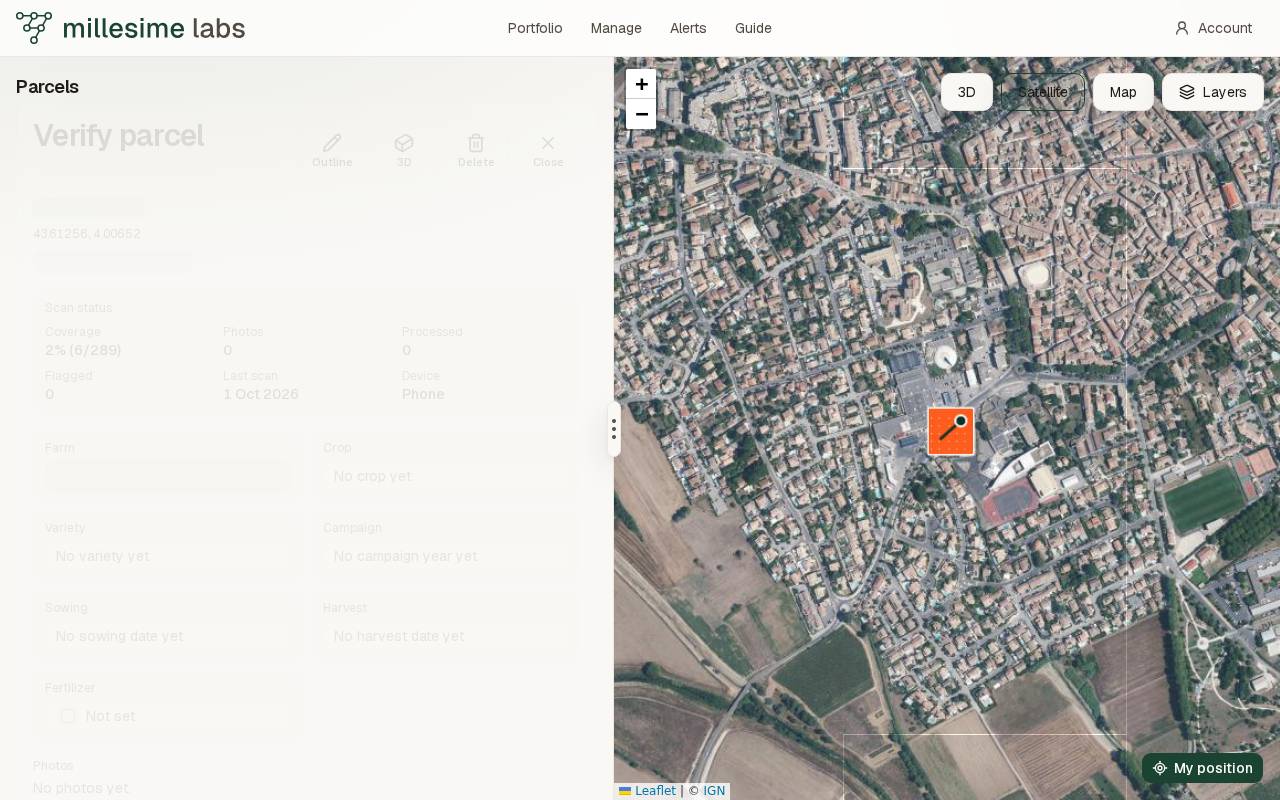Click the My position button
This screenshot has width=1280, height=800.
pos(1202,768)
